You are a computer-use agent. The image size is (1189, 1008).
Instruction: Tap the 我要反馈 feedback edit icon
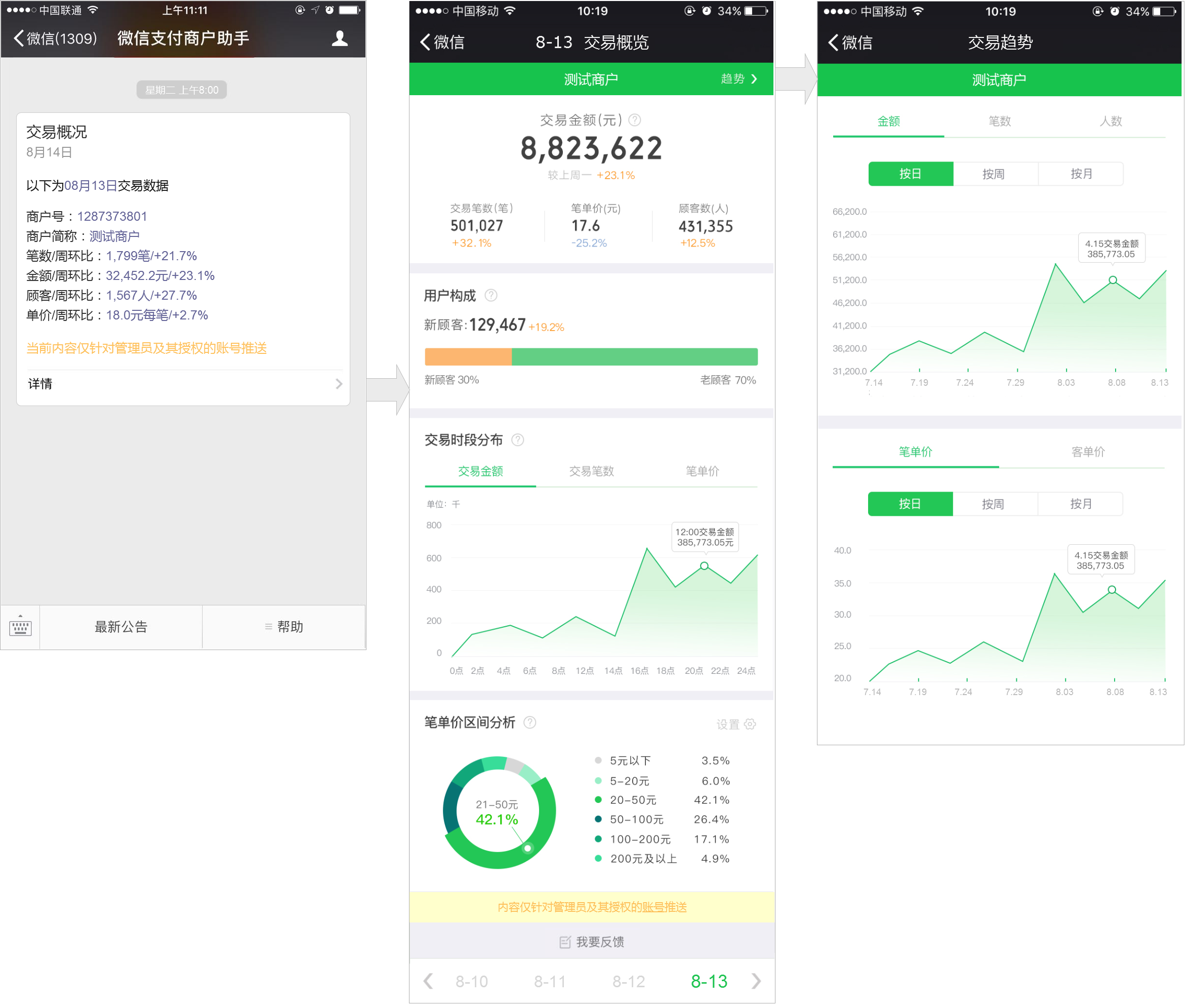tap(565, 943)
